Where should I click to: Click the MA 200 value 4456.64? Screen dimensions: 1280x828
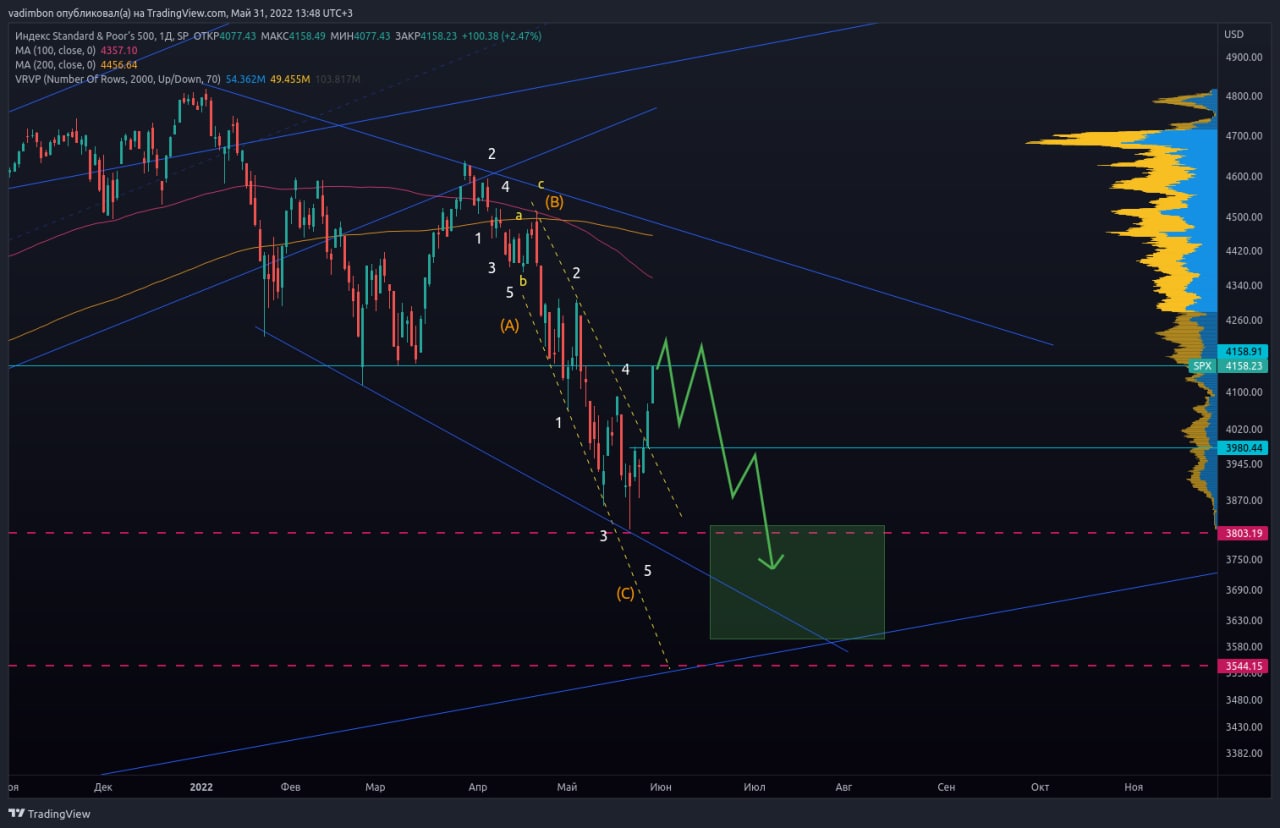pos(119,64)
